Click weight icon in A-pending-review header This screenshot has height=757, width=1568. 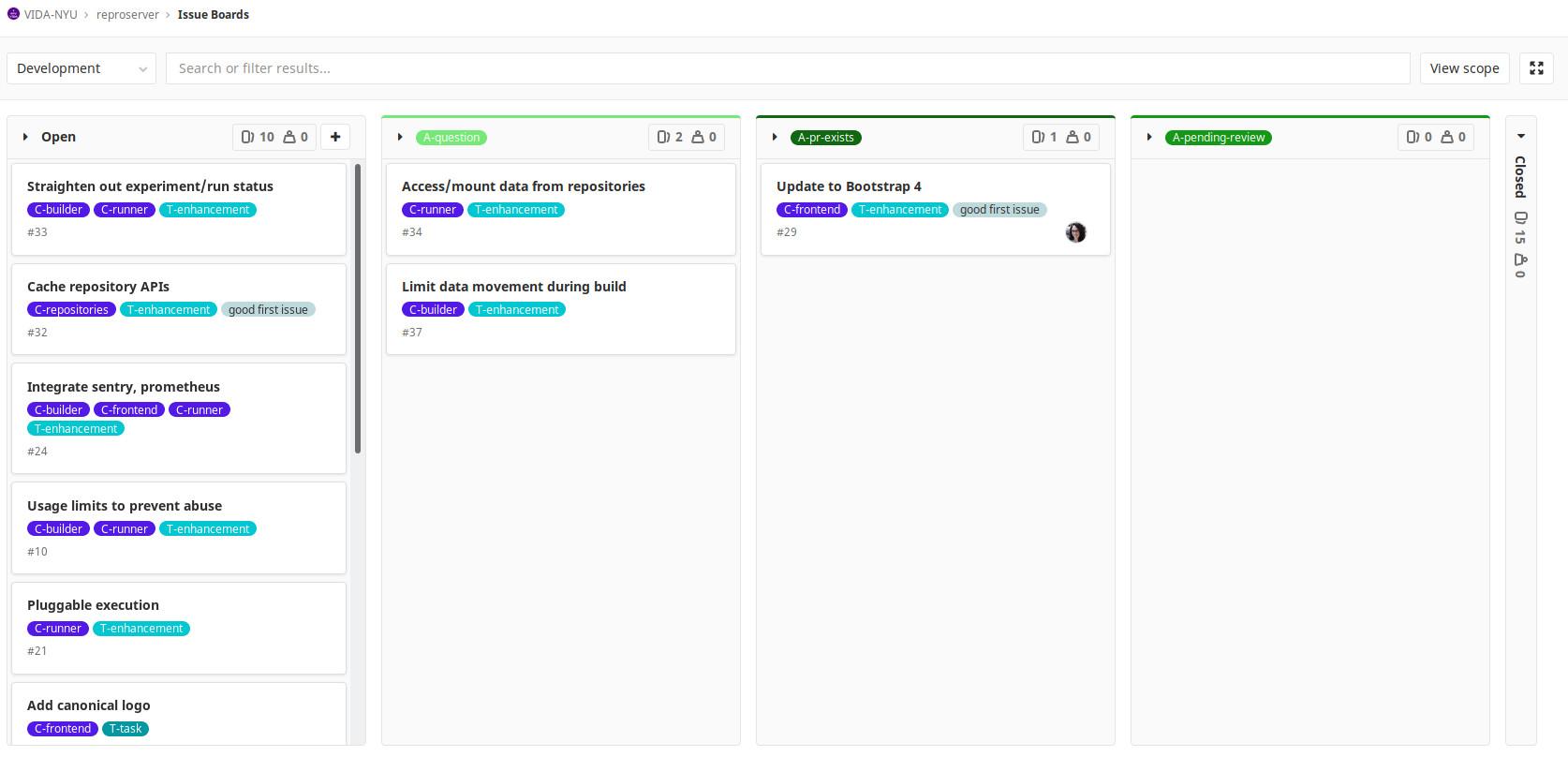click(x=1447, y=137)
